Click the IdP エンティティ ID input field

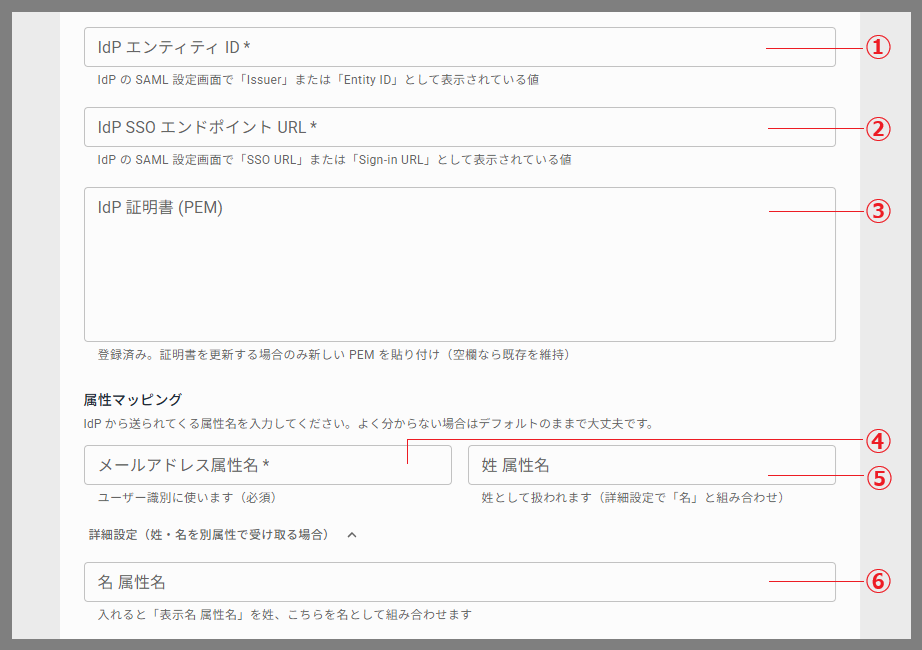click(x=459, y=47)
